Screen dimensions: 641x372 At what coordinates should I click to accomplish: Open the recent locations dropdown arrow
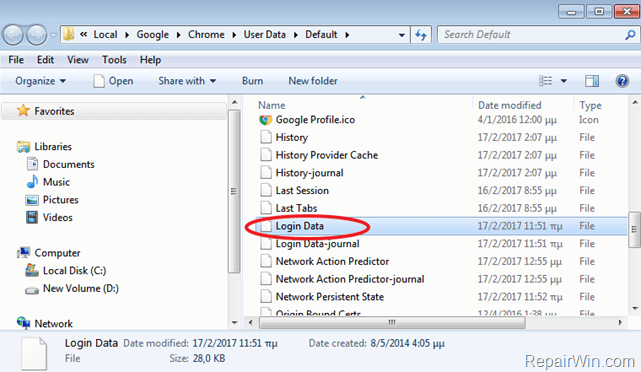53,35
